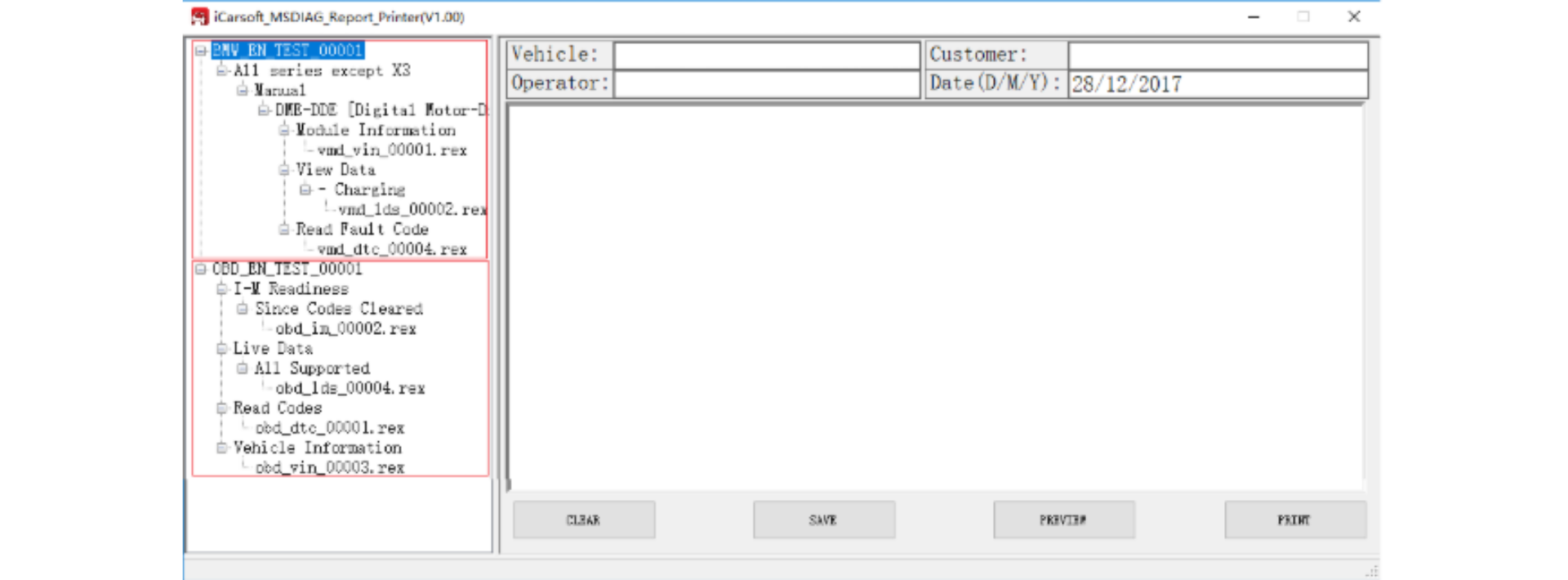
Task: Click the Vehicle input field
Action: 767,55
